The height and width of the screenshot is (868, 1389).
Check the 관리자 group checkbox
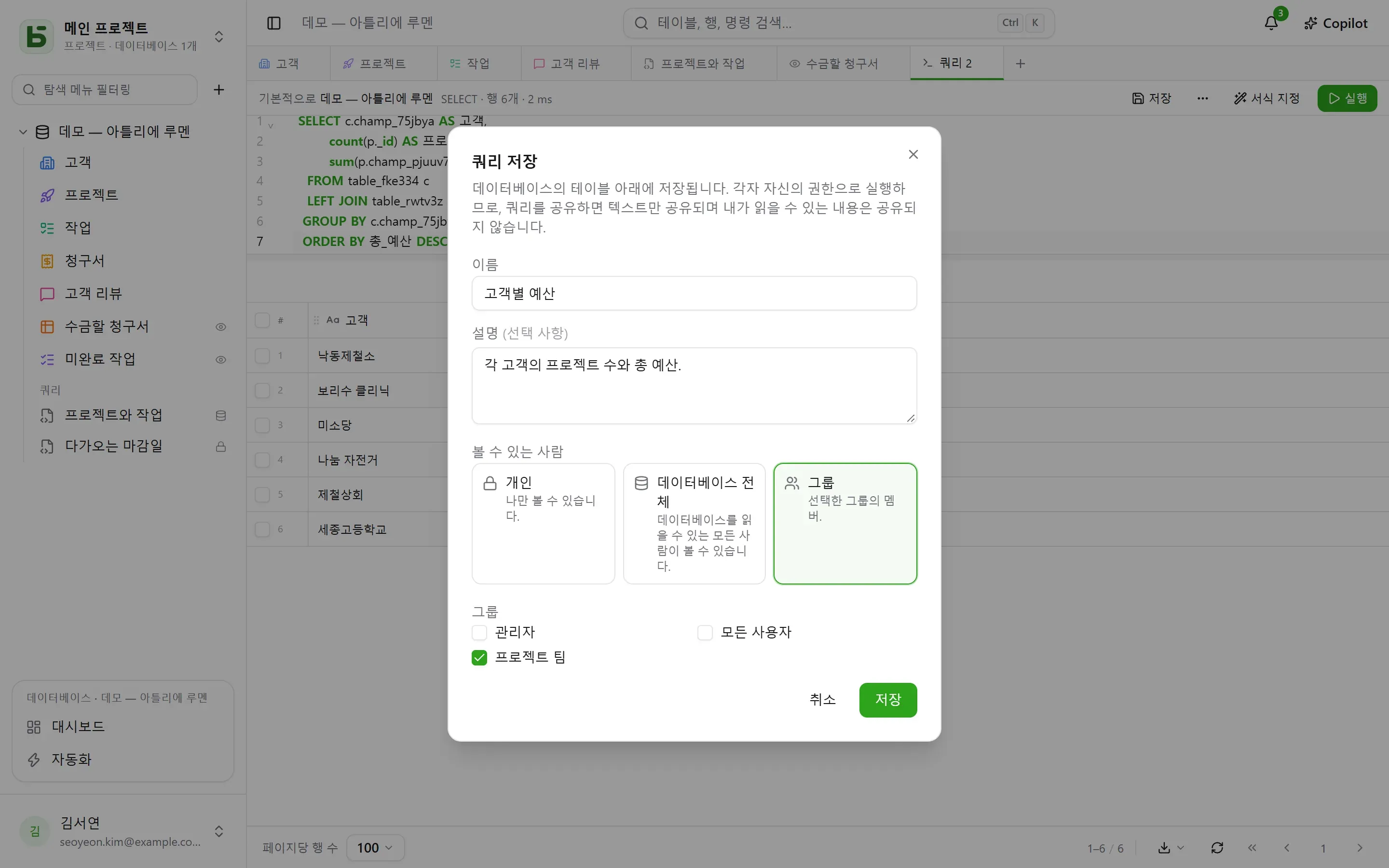coord(479,633)
